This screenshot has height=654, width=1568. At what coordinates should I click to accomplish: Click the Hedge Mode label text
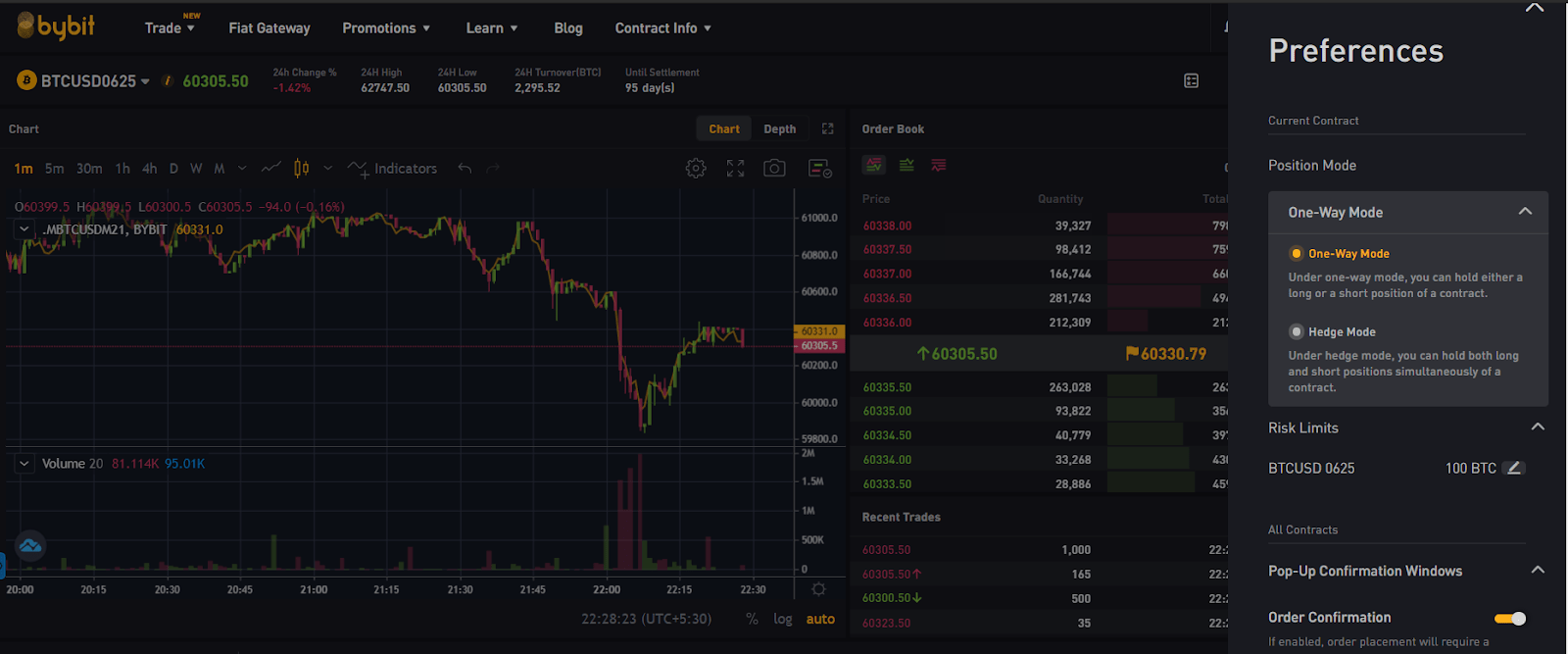coord(1342,332)
